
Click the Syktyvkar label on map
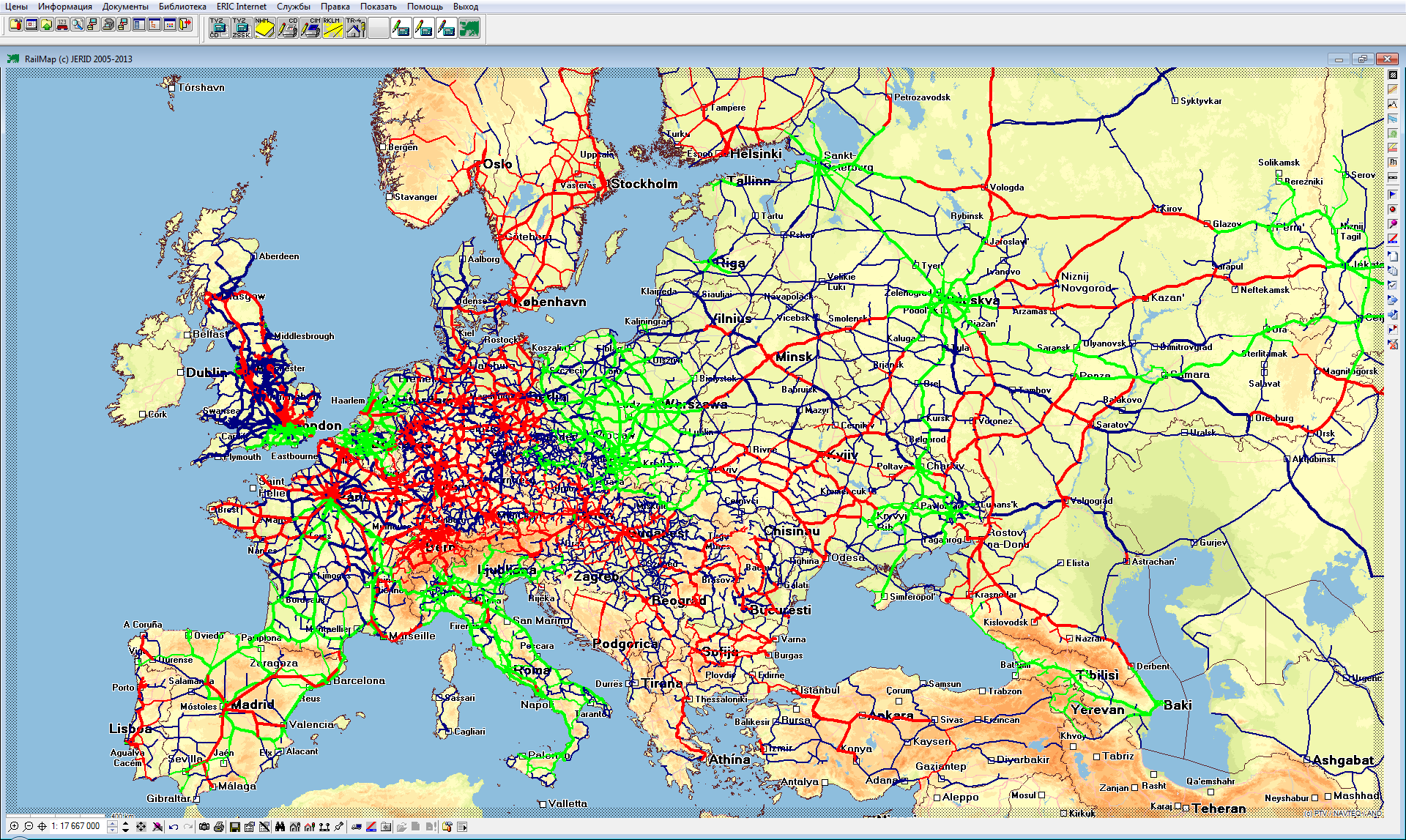tap(1201, 101)
